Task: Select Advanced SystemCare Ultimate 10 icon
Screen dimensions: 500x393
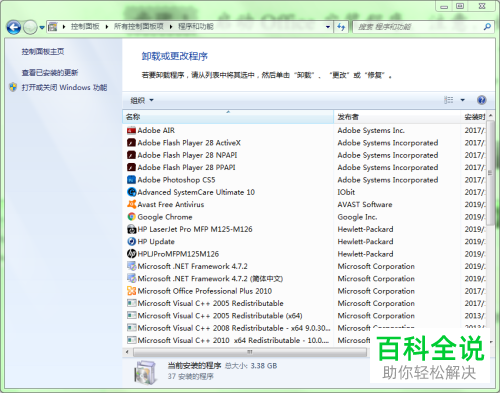Action: [132, 192]
